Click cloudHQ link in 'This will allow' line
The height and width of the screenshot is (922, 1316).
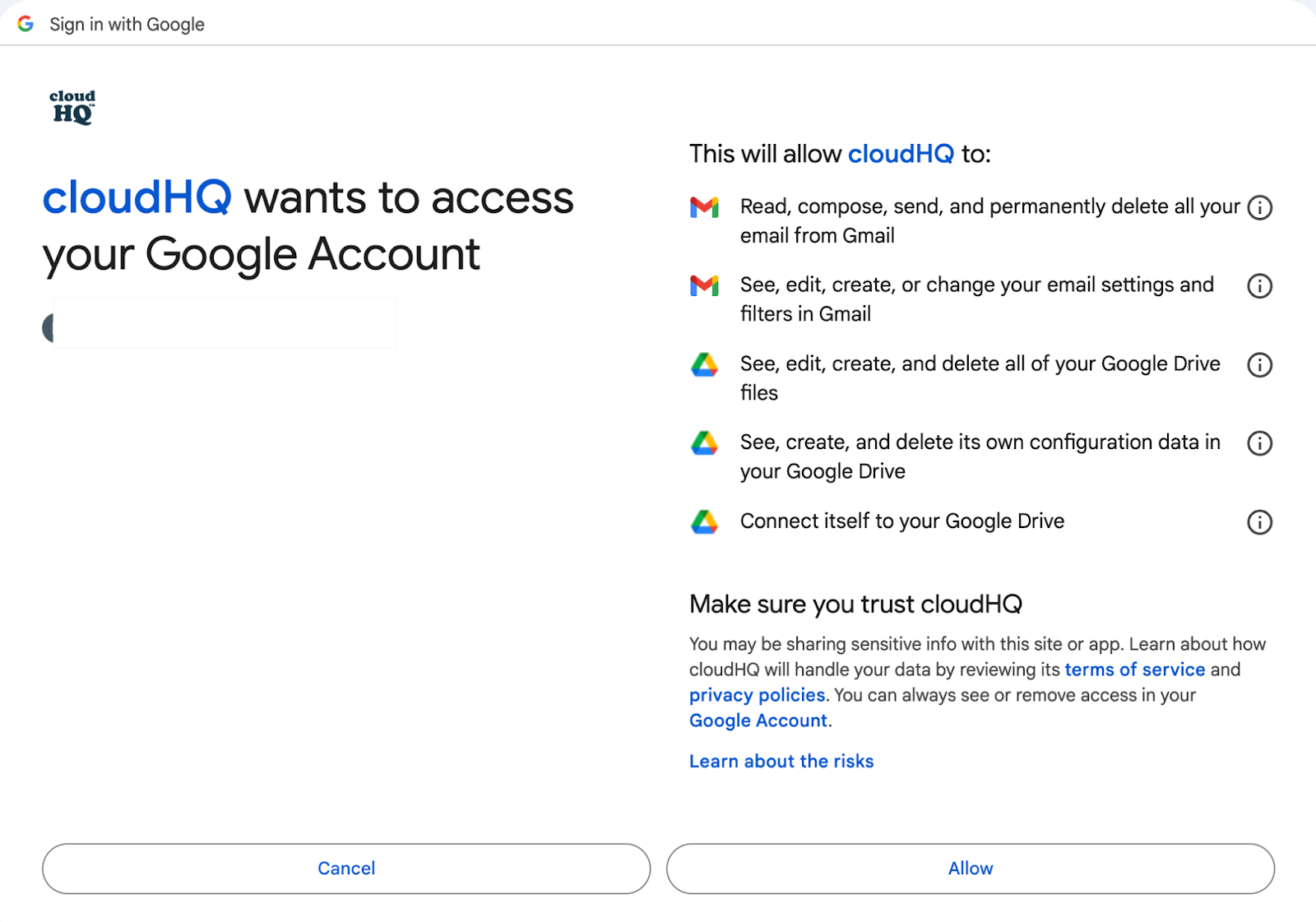[x=901, y=154]
